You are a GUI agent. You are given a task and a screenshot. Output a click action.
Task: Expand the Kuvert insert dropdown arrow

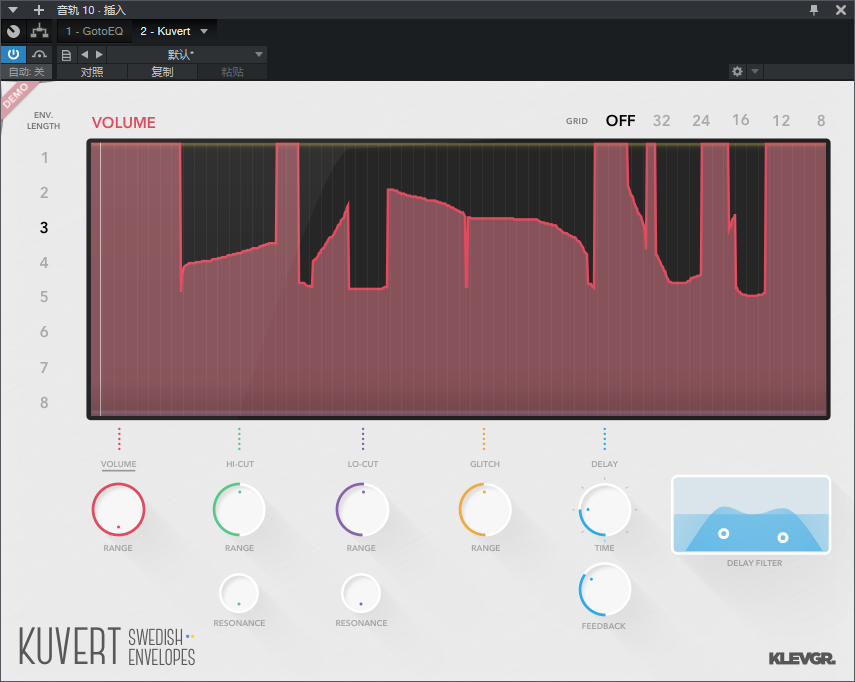(x=204, y=31)
